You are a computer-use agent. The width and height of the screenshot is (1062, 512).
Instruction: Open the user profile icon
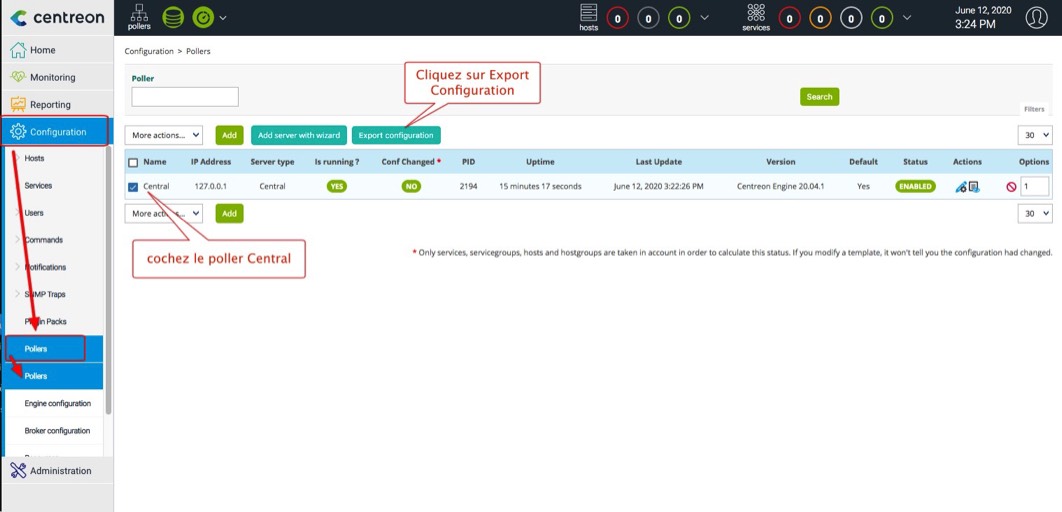click(1037, 18)
